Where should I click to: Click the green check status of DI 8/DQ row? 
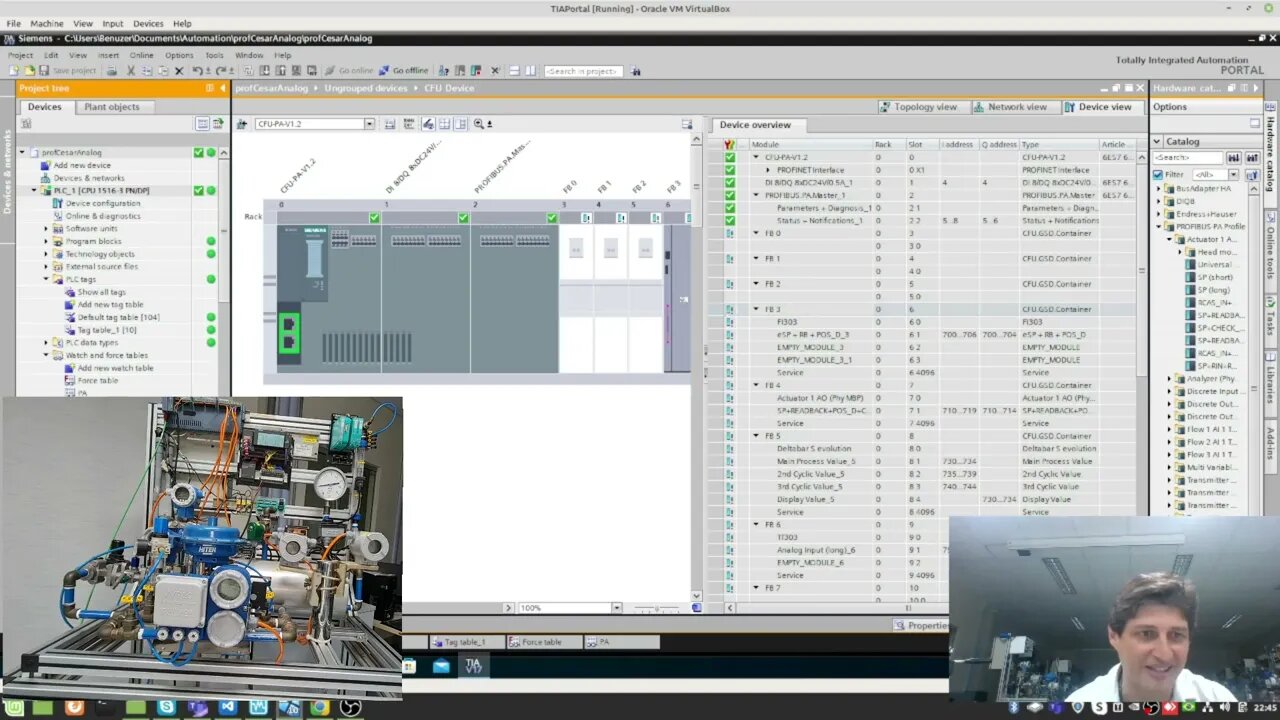click(729, 183)
